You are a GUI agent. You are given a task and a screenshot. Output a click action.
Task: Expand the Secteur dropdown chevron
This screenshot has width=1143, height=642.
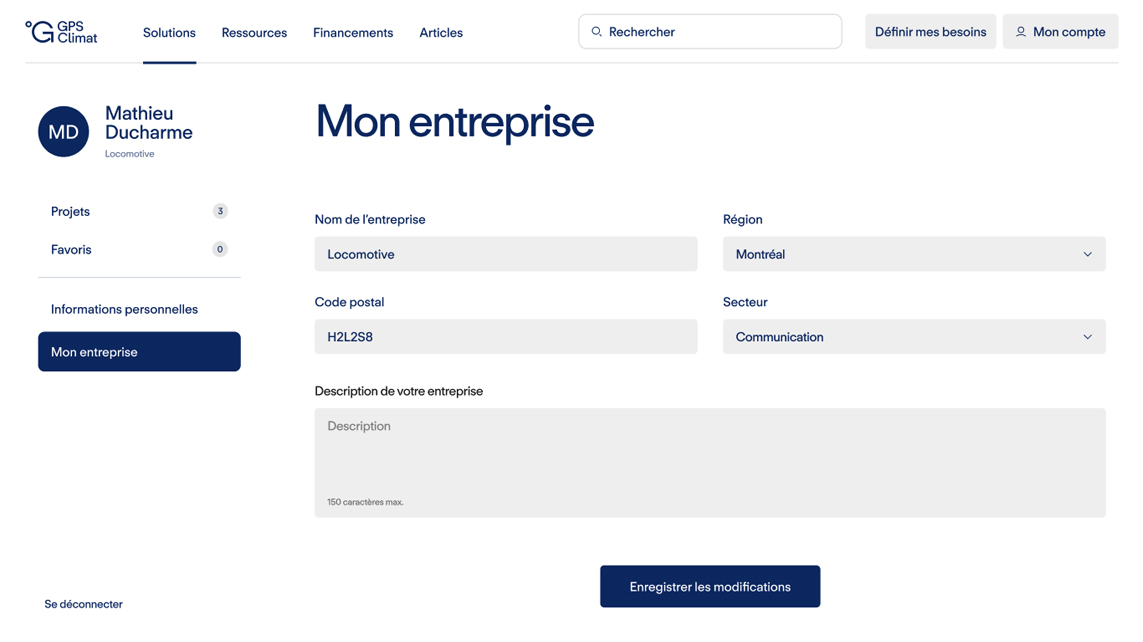(x=1087, y=337)
